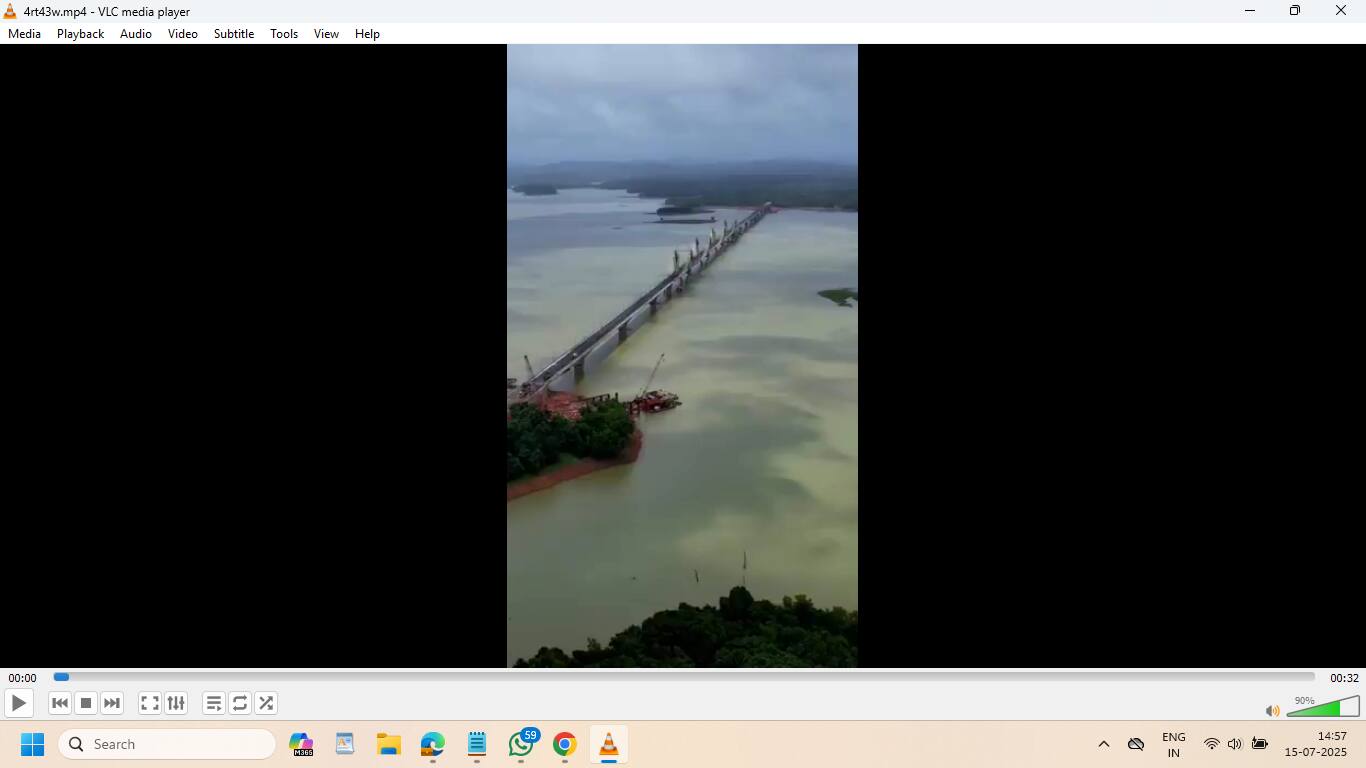Skip to previous media track
Viewport: 1366px width, 768px height.
(60, 703)
